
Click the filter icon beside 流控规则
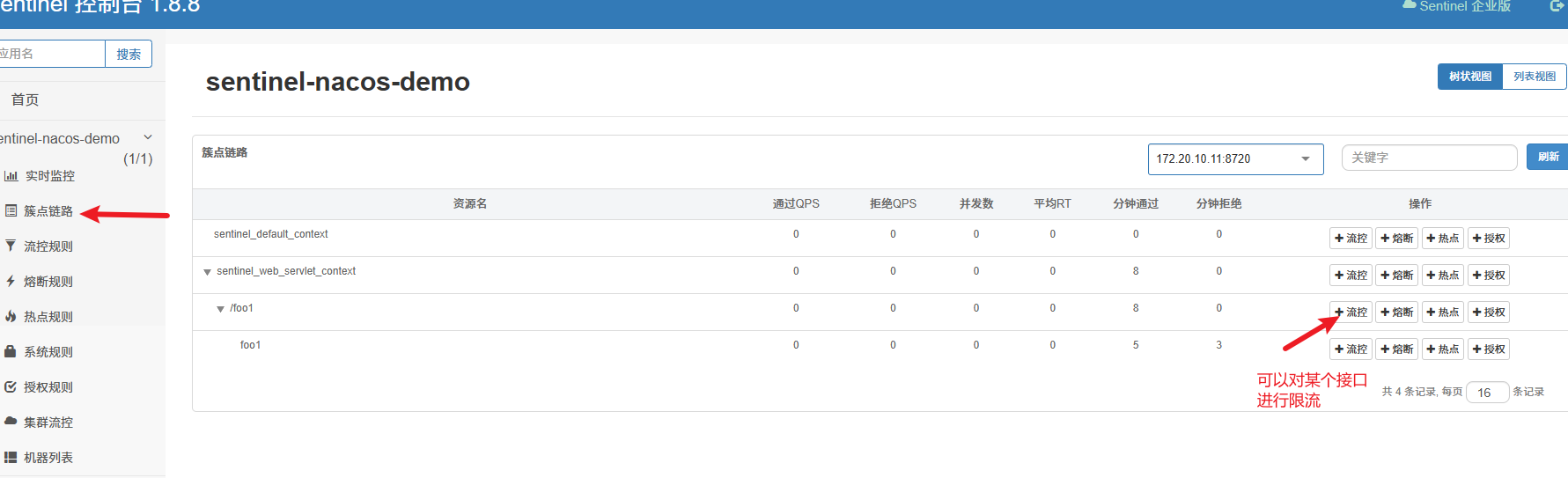click(x=11, y=246)
